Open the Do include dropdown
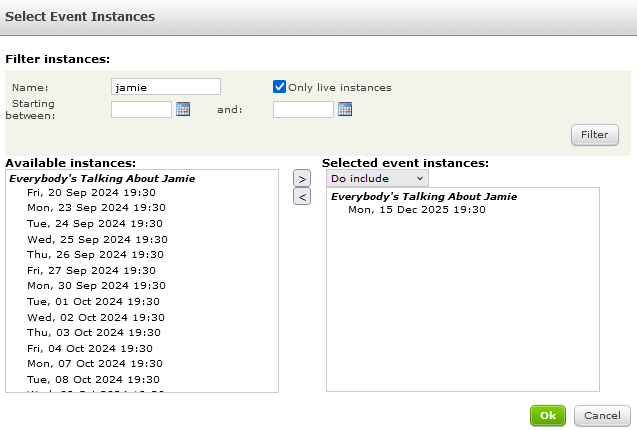The width and height of the screenshot is (637, 430). [377, 178]
